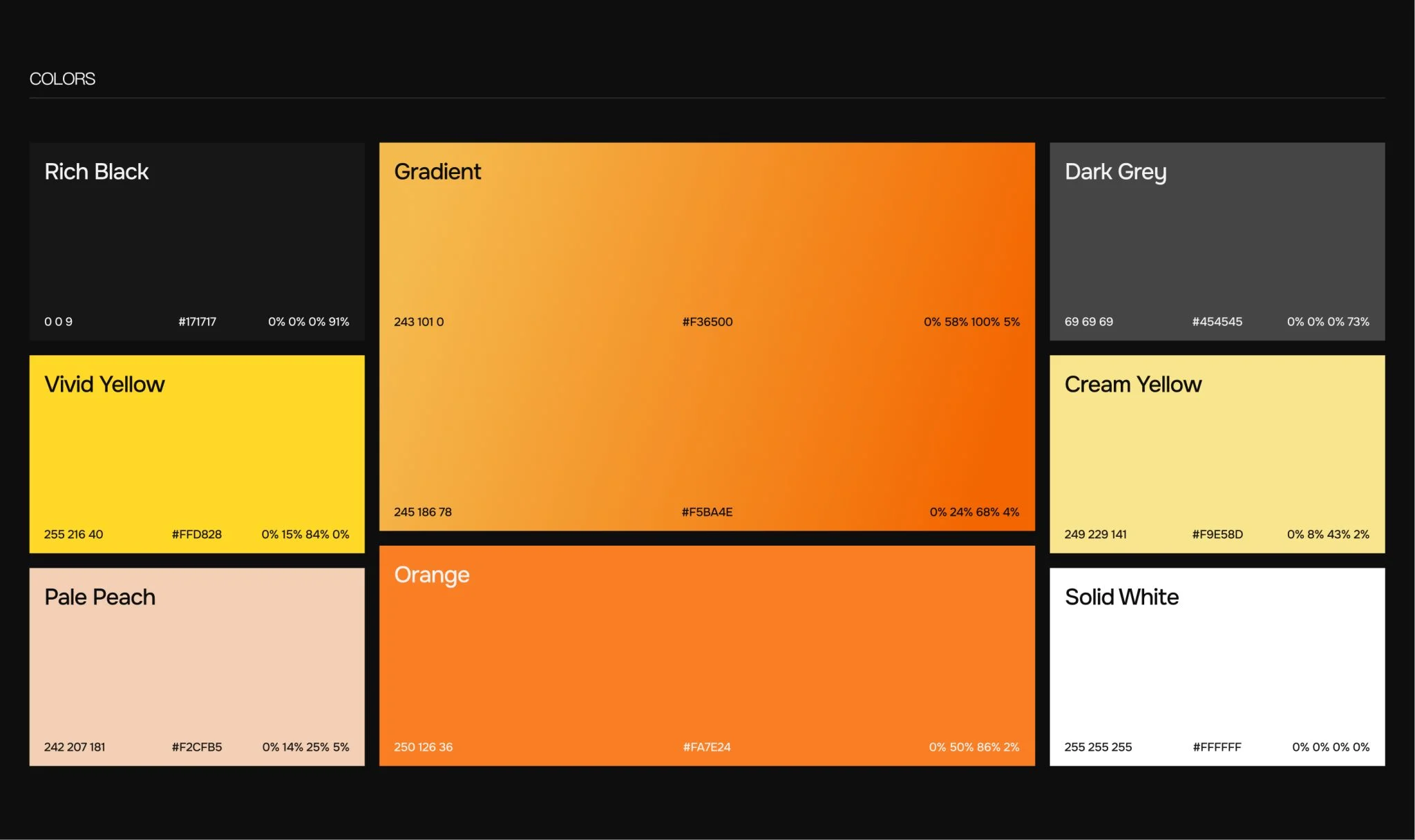Click the Gradient title text
The image size is (1415, 840).
pyautogui.click(x=437, y=171)
